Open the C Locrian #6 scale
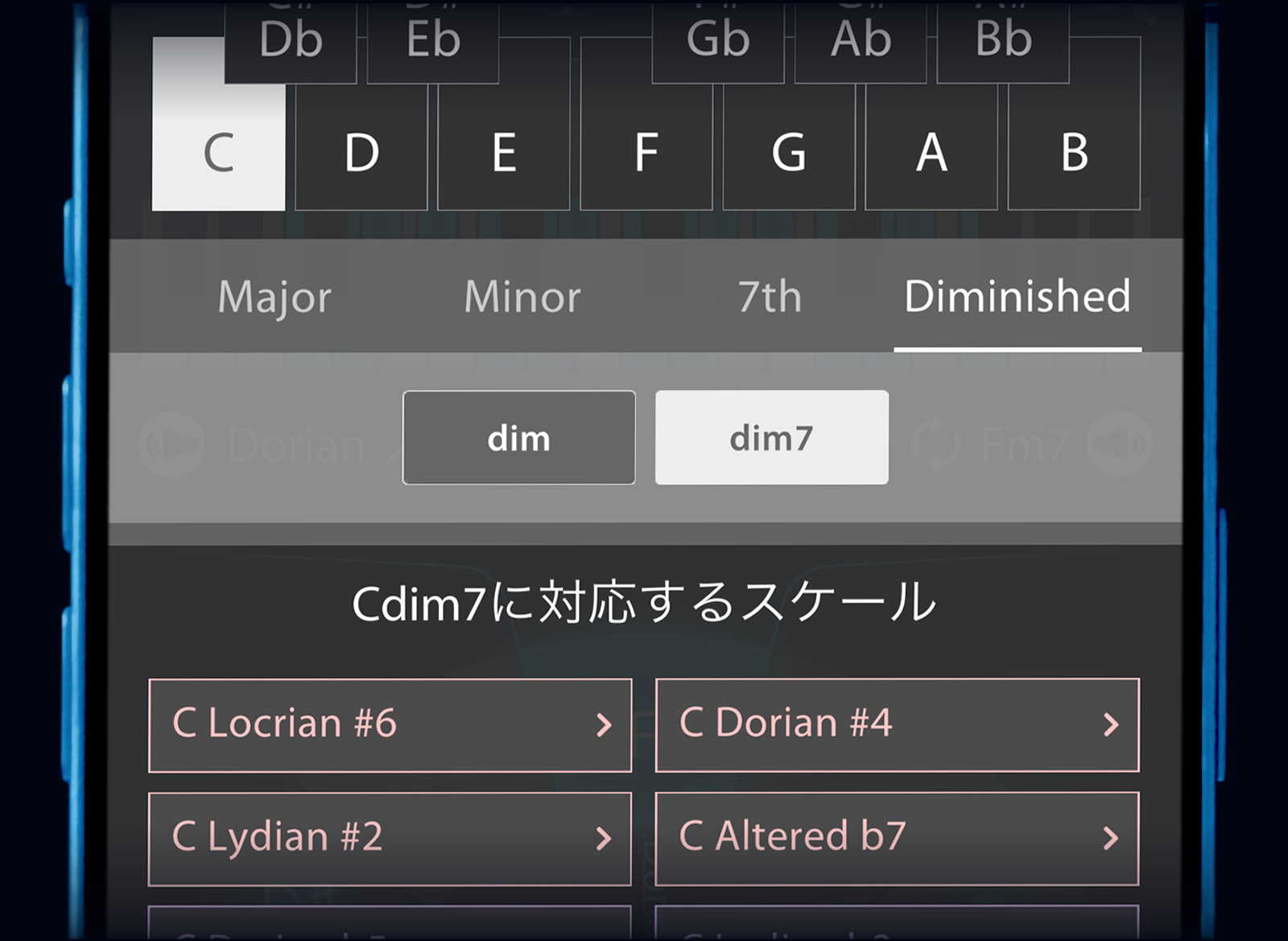Viewport: 1288px width, 941px height. tap(390, 724)
